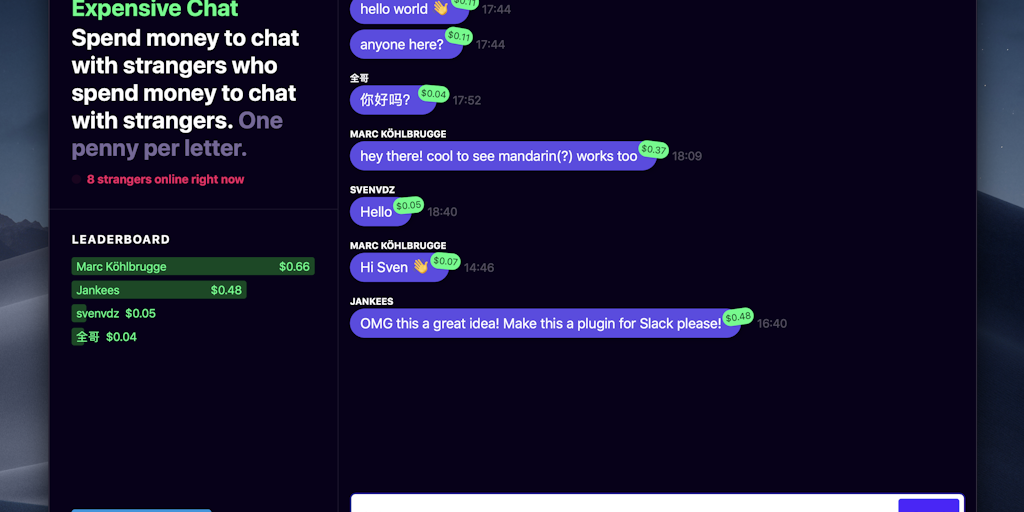Click the blue button at the sidebar bottom
1024x512 pixels.
(x=141, y=511)
